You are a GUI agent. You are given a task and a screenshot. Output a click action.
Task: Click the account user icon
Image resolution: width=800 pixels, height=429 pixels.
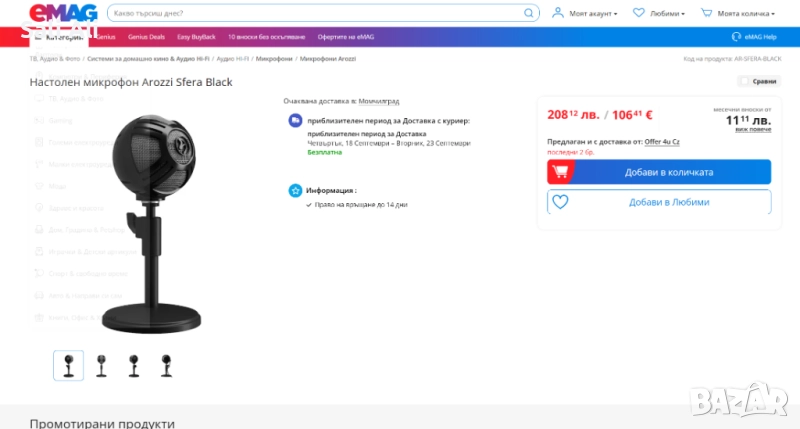pos(558,14)
